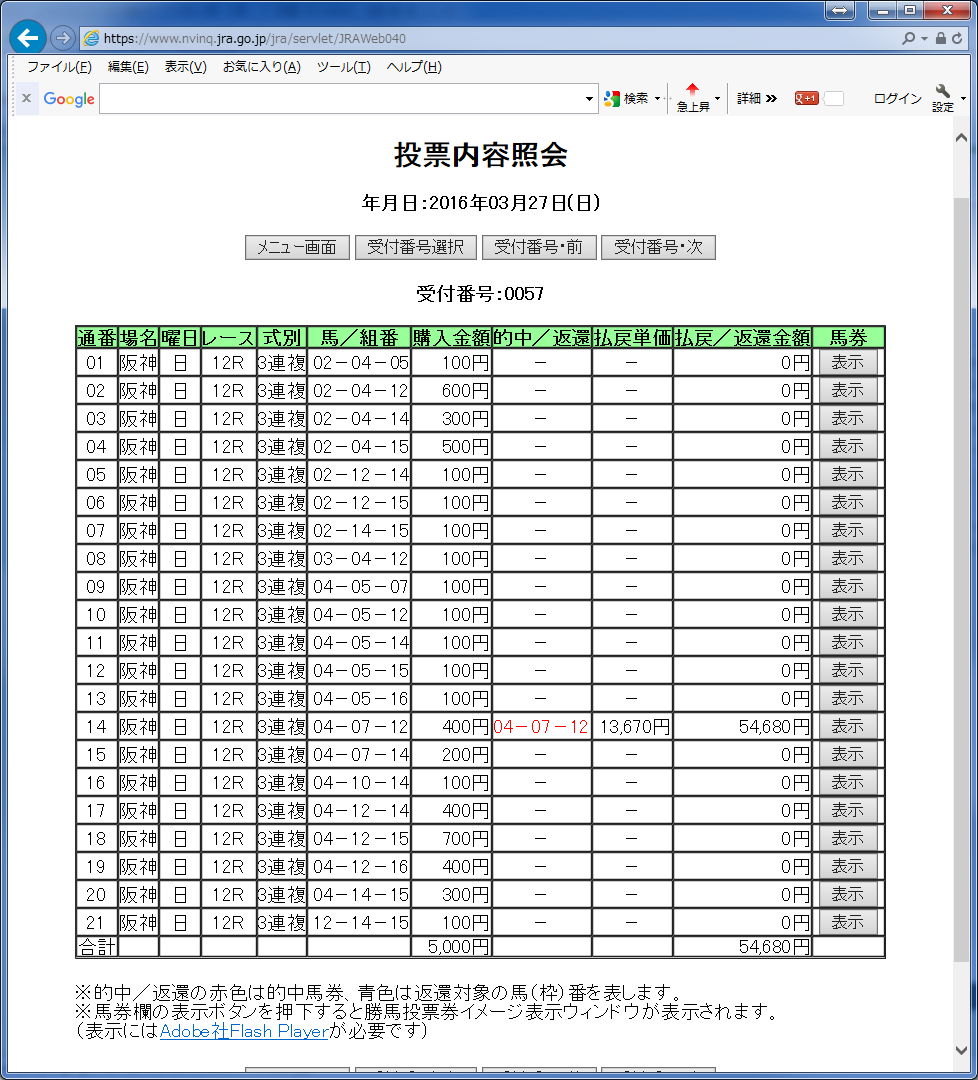Click the vertical scrollbar thumb
This screenshot has height=1080, width=978.
[961, 579]
